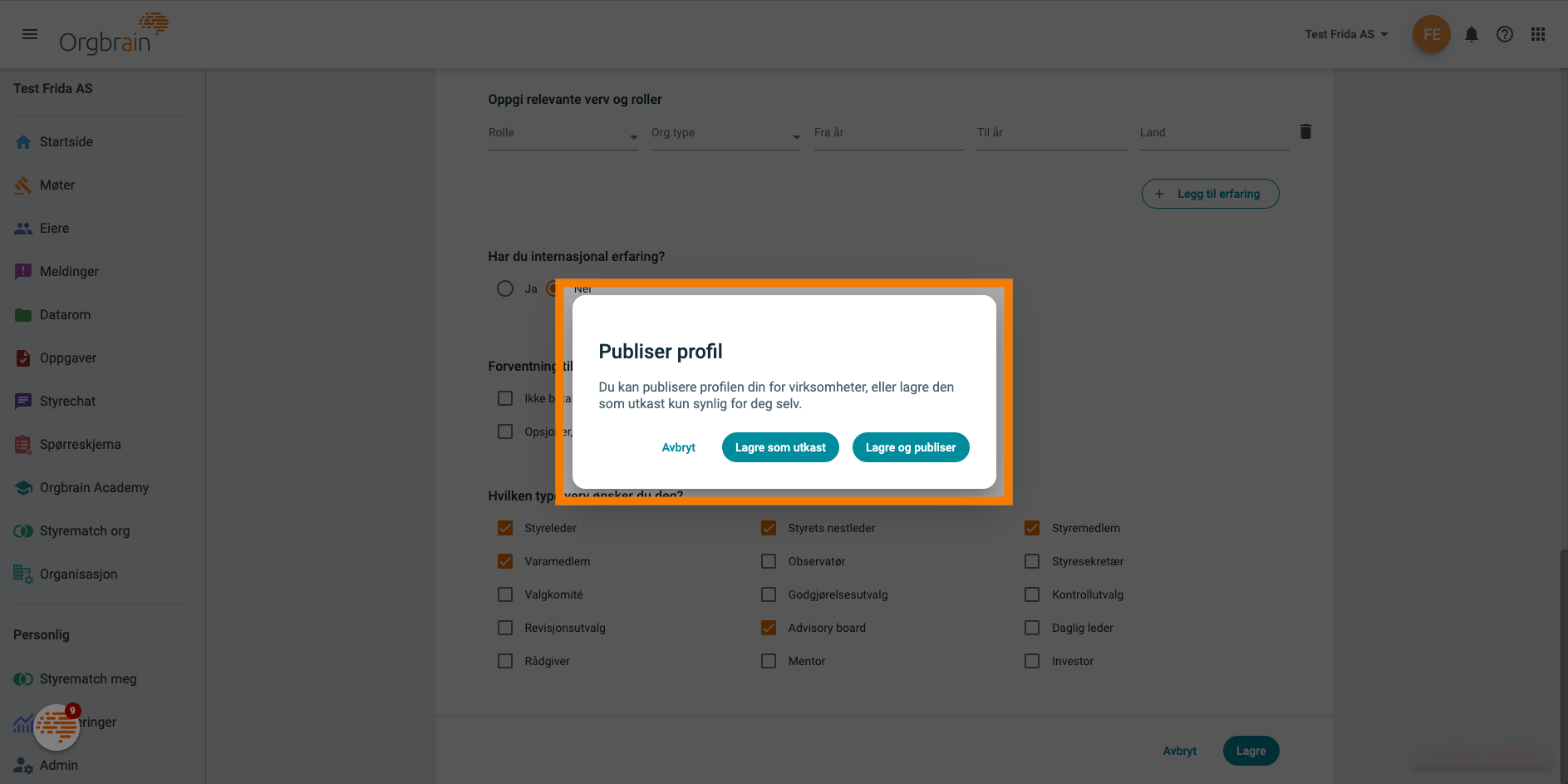
Task: Click the Organisasjon building icon
Action: 23,574
